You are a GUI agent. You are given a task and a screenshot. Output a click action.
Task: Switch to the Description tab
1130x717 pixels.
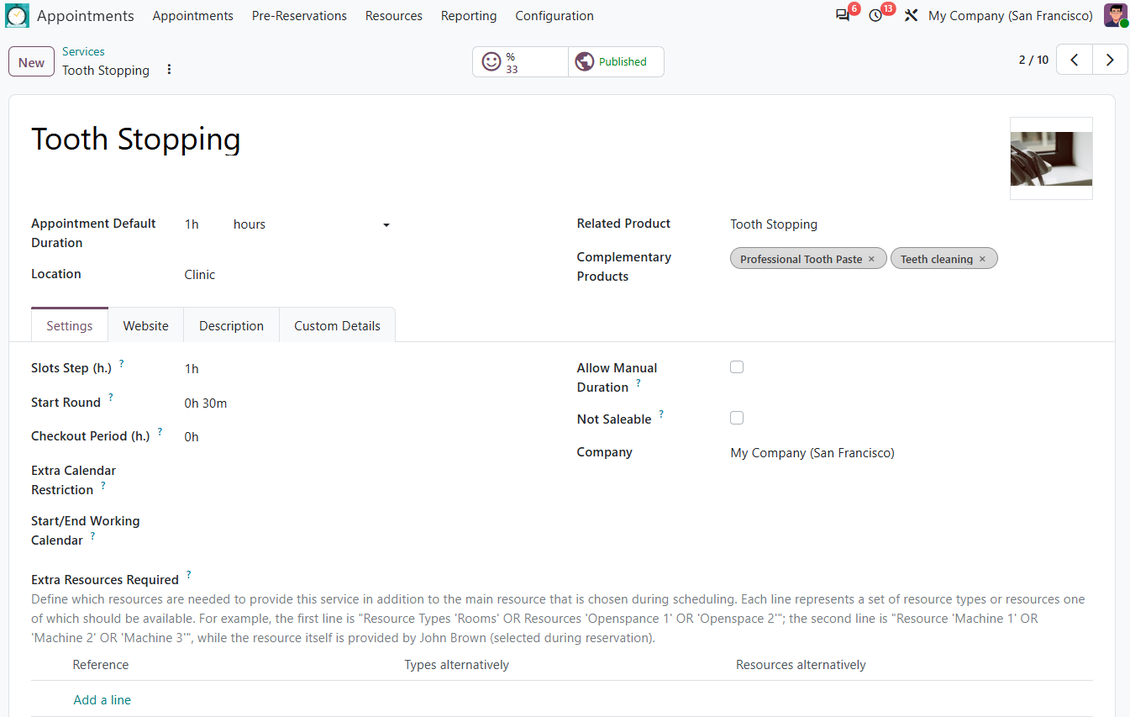point(231,326)
